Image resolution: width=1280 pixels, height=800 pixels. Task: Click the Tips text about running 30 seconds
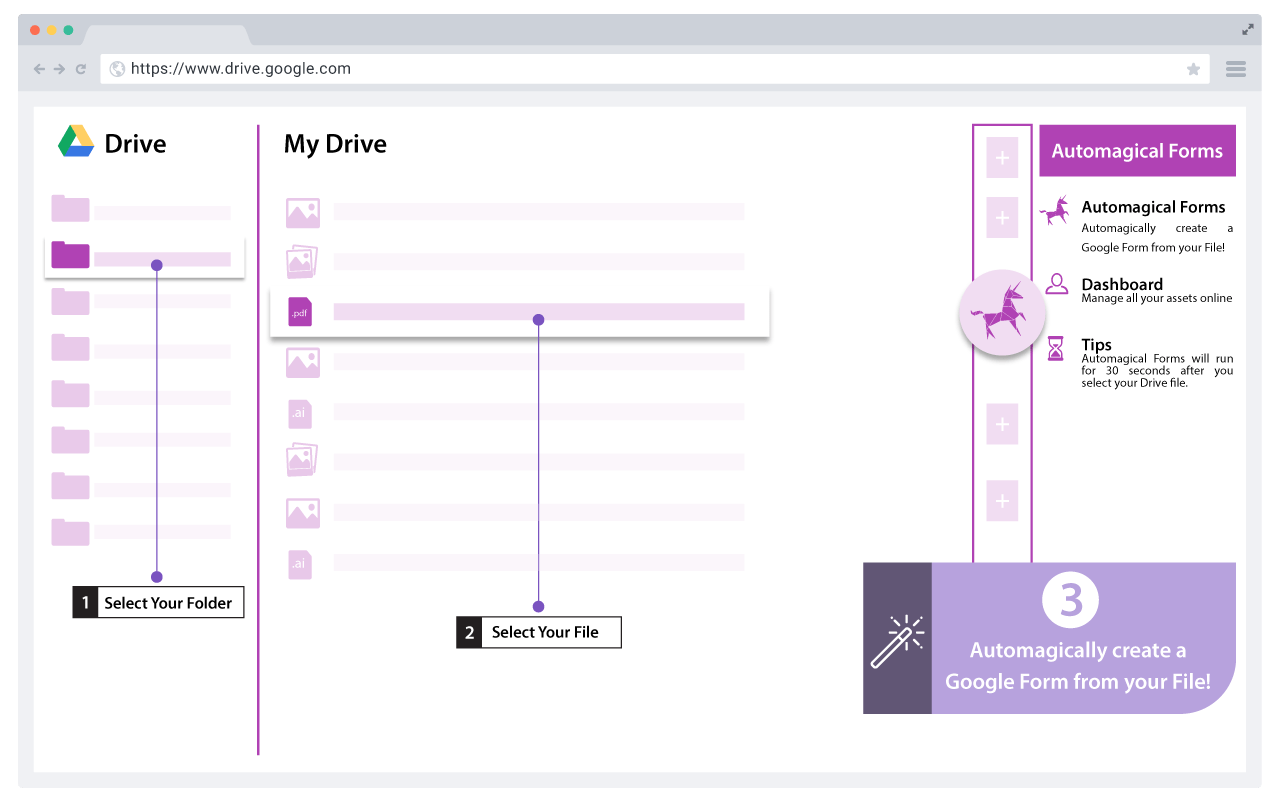tap(1157, 371)
